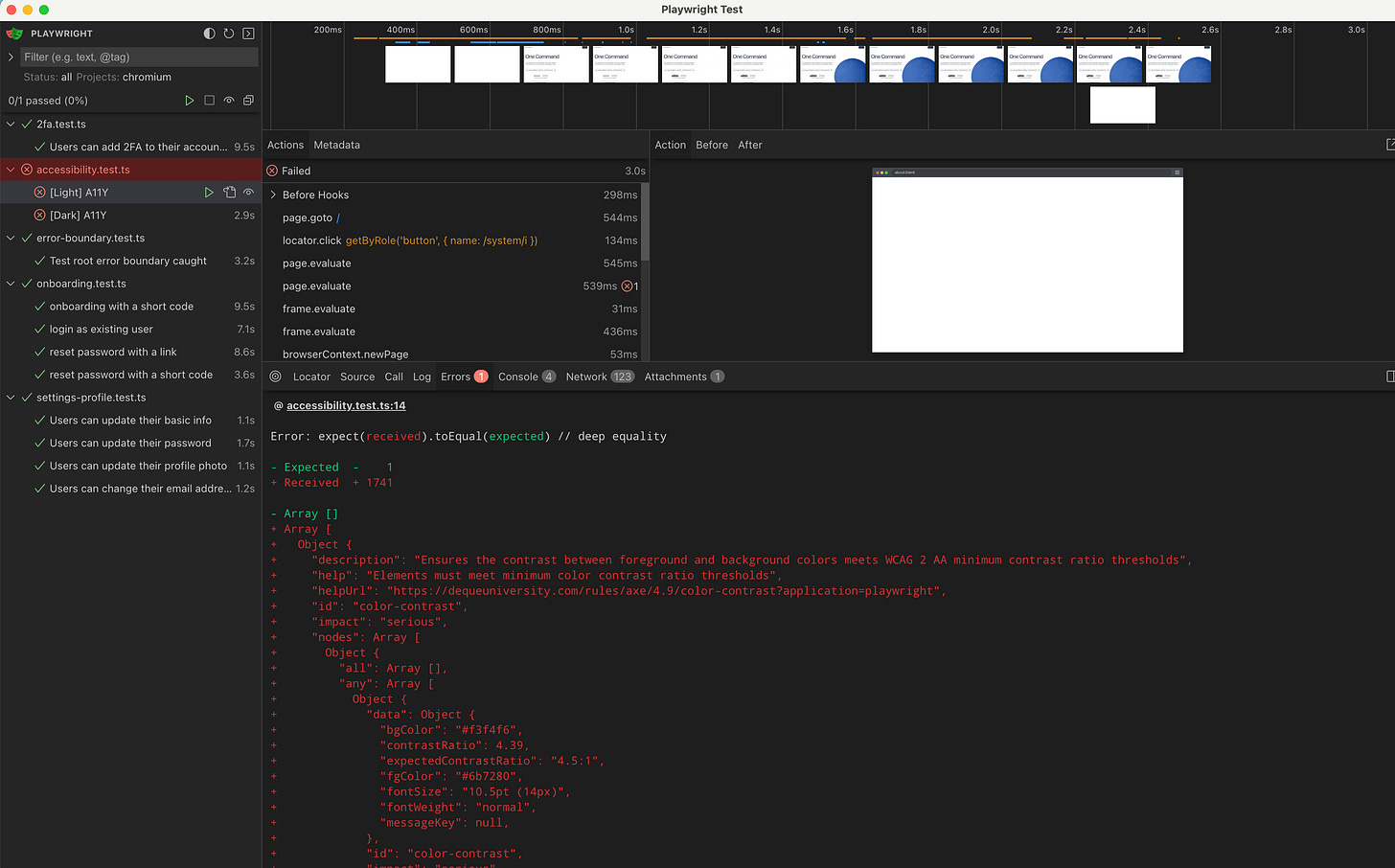Switch to the Actions tab
The width and height of the screenshot is (1395, 868).
pos(286,145)
